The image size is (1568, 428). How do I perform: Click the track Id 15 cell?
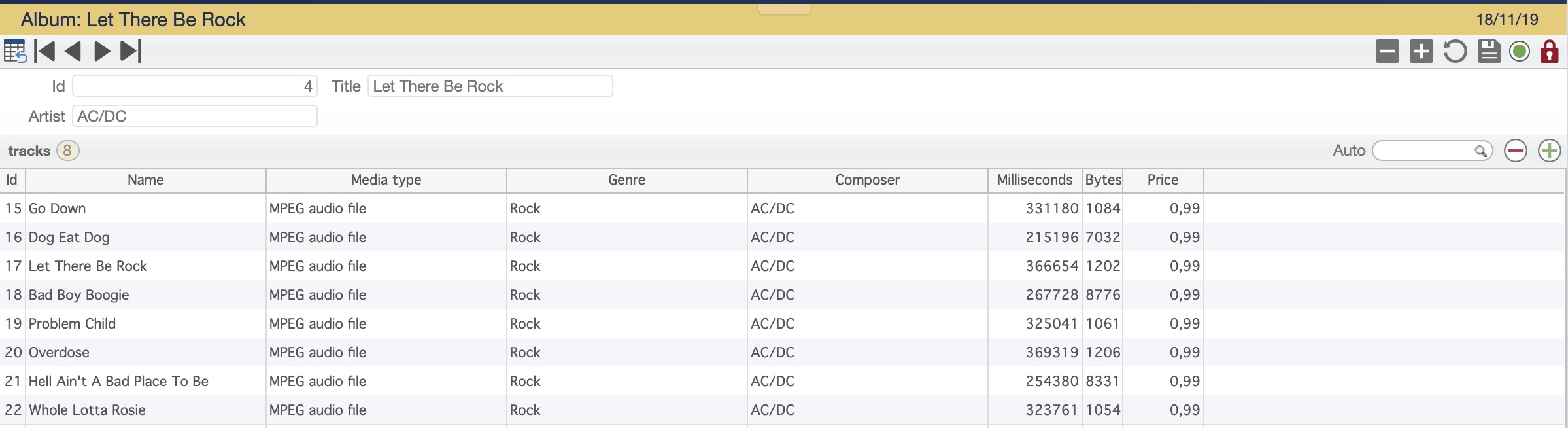(12, 208)
